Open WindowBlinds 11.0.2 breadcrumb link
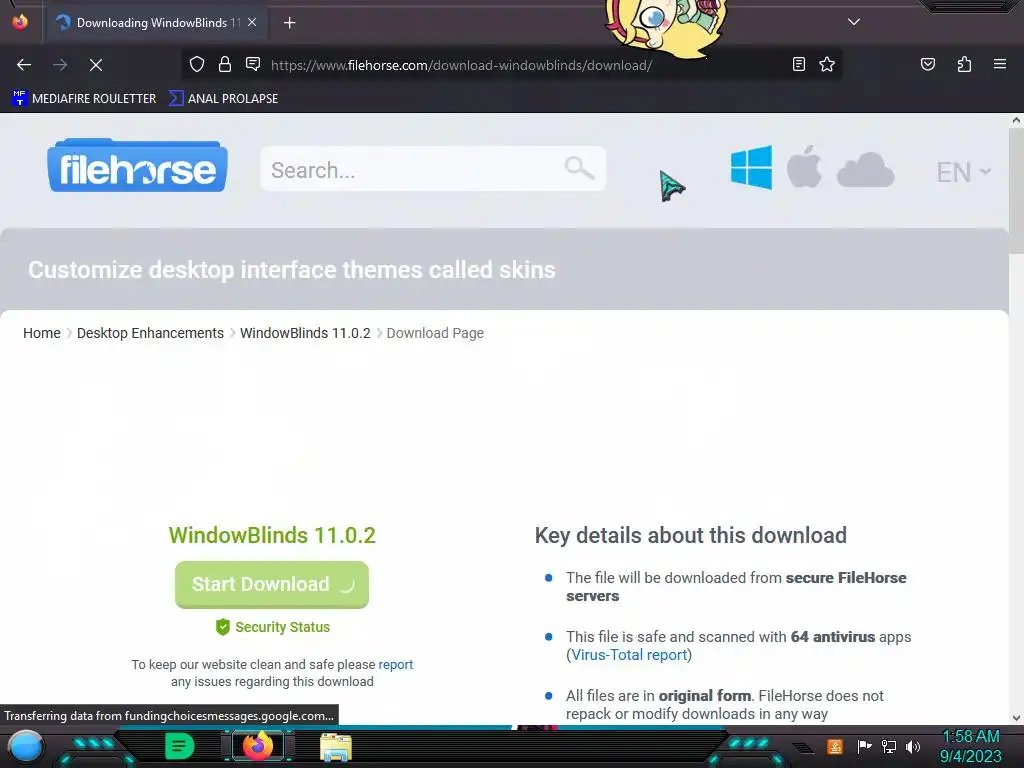Image resolution: width=1024 pixels, height=768 pixels. (305, 333)
